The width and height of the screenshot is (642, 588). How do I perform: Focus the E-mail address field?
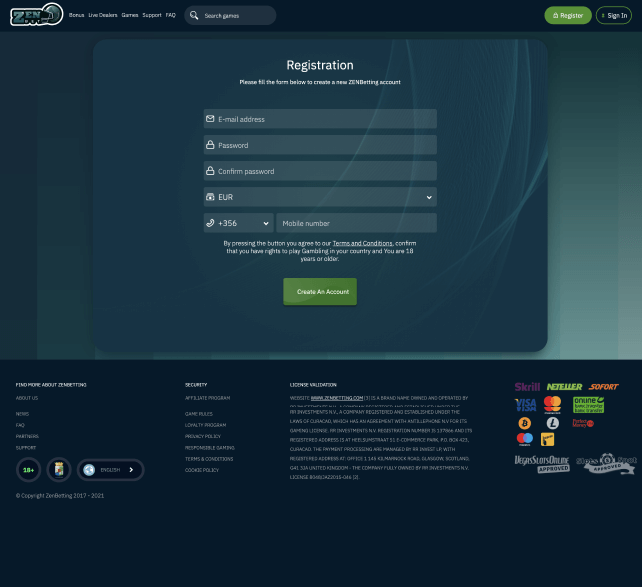click(x=320, y=119)
